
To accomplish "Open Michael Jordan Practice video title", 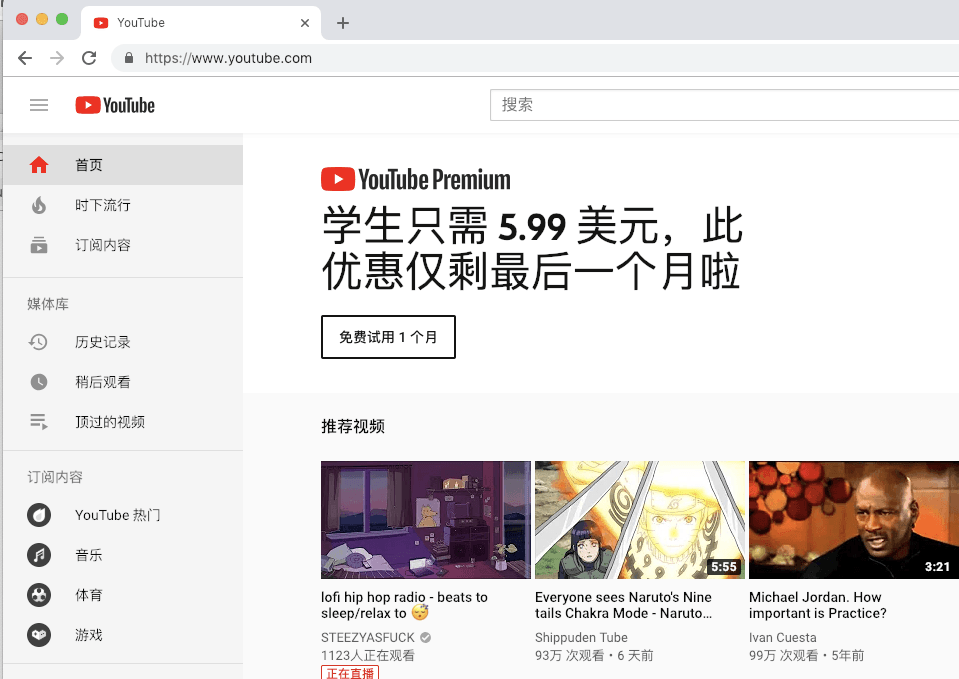I will click(818, 605).
